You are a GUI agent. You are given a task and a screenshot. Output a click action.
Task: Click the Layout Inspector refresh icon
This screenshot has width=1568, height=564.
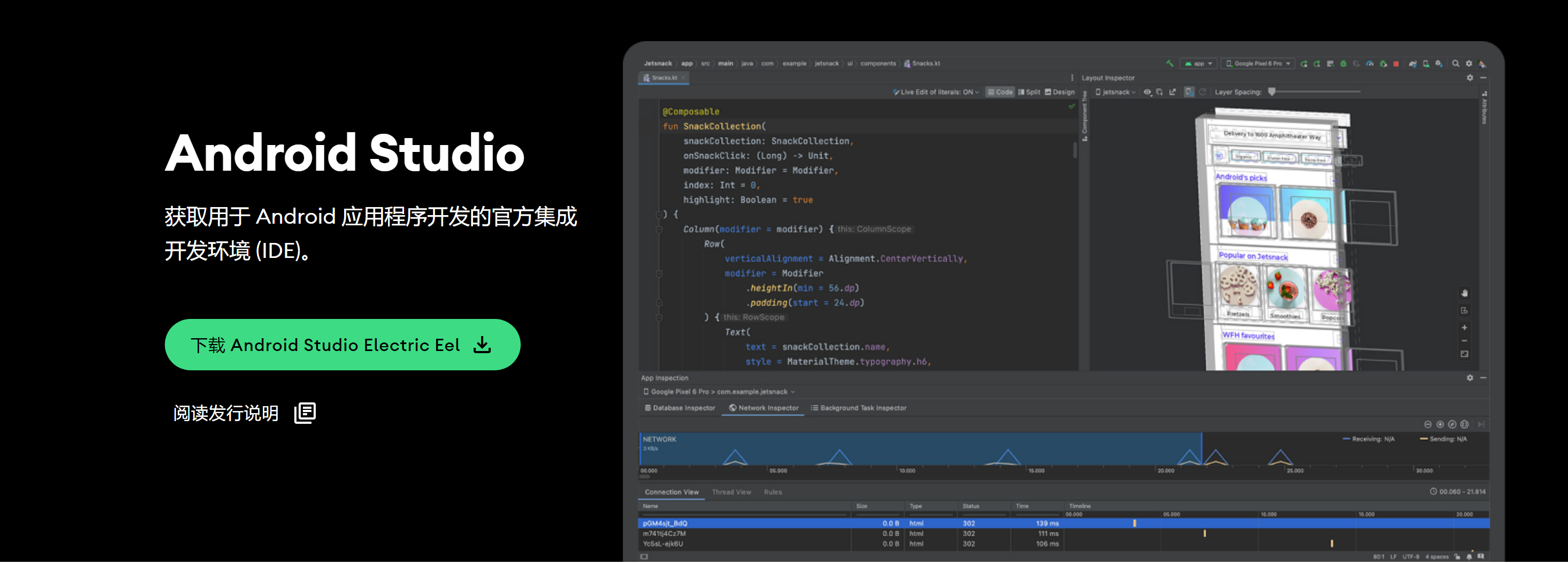tap(1202, 92)
